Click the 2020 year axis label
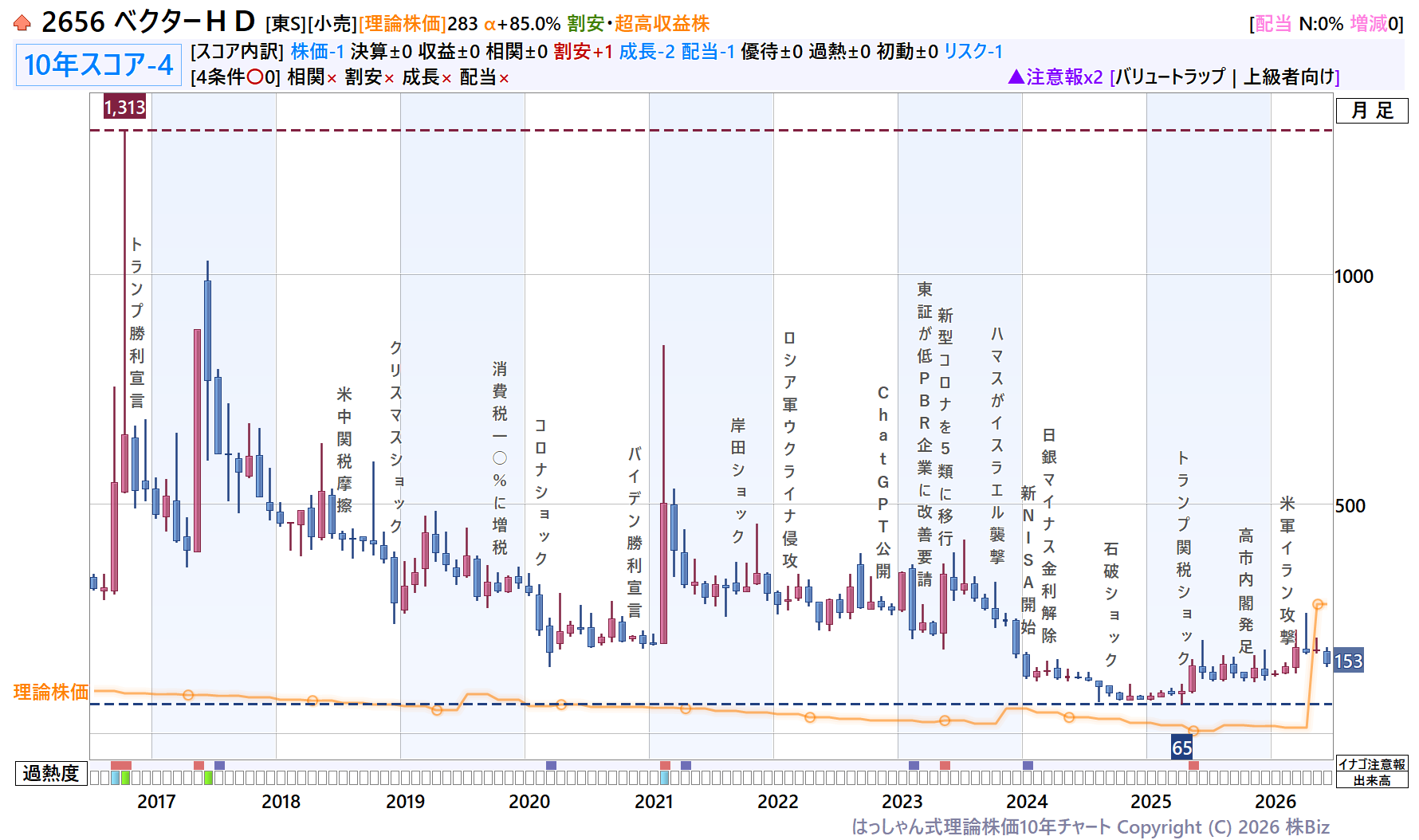Viewport: 1419px width, 840px height. point(529,802)
